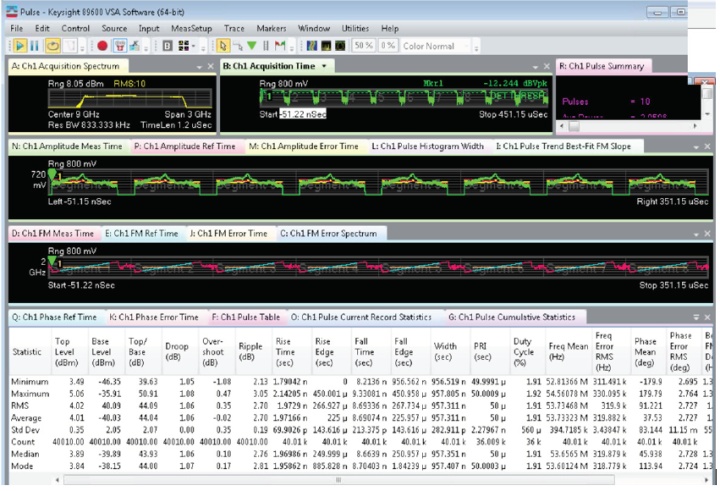Close the Amplitude Meas Time panel

(707, 147)
